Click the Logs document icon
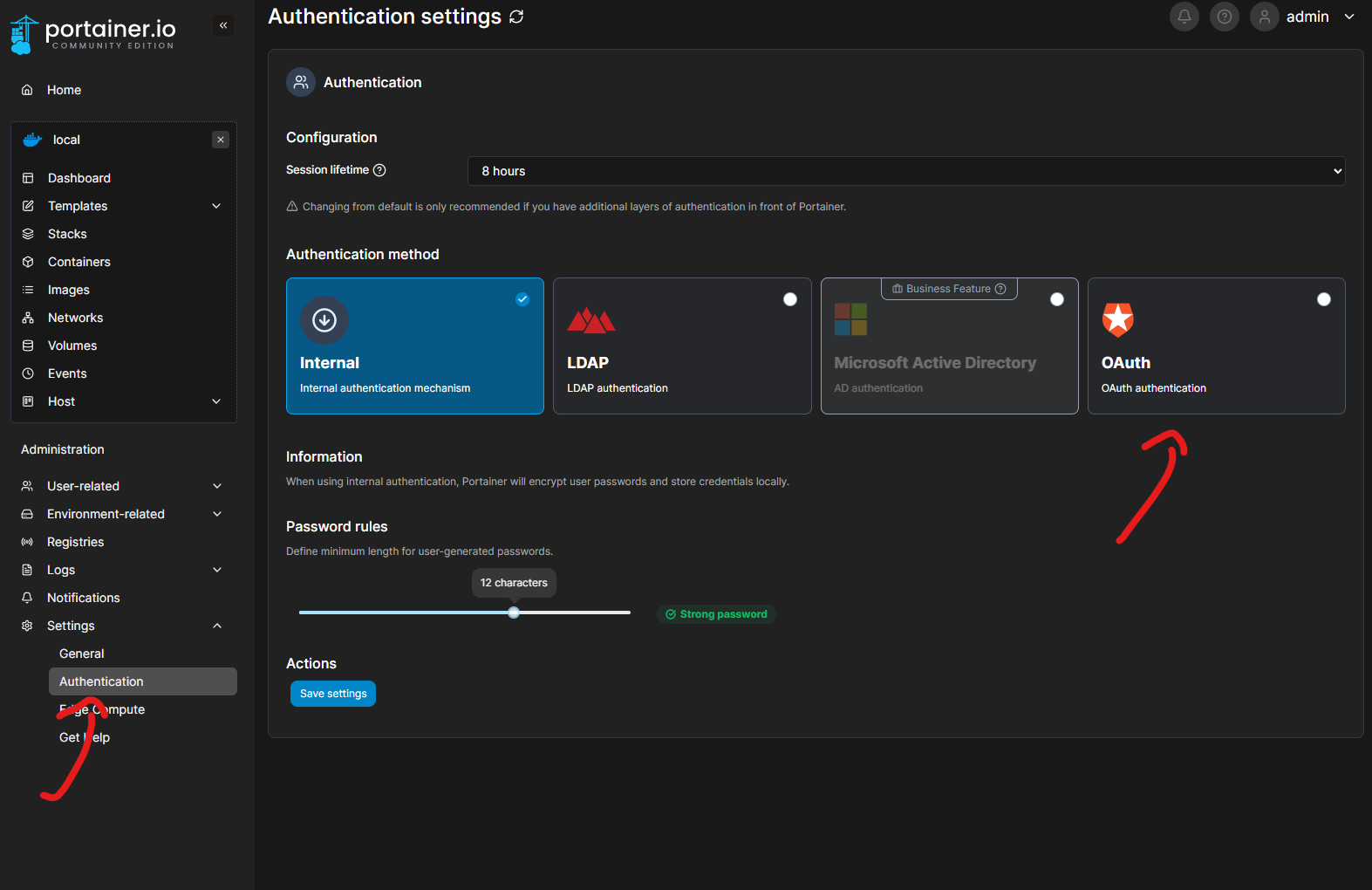The image size is (1372, 890). [27, 570]
